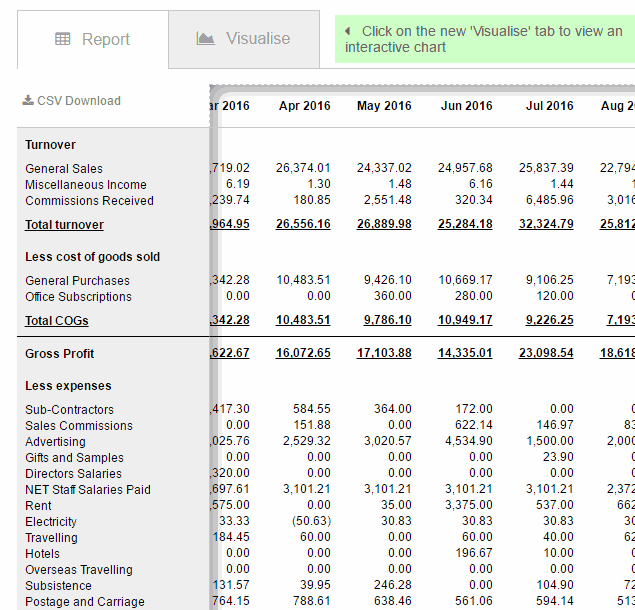Open May Total COGs 9,786.10
The image size is (635, 610).
tap(388, 320)
